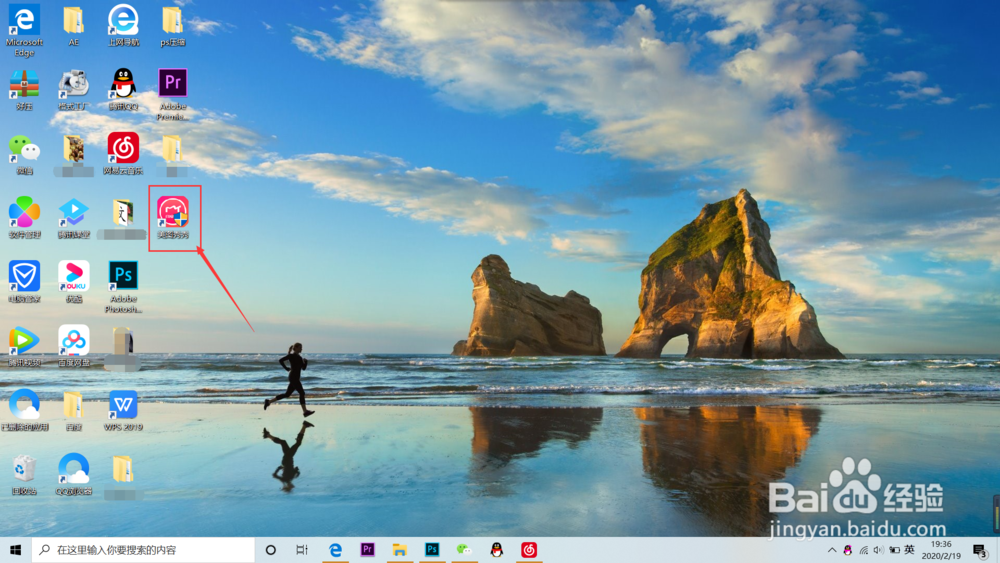The height and width of the screenshot is (563, 1000).
Task: Open the QQ icon in system tray
Action: tap(848, 550)
